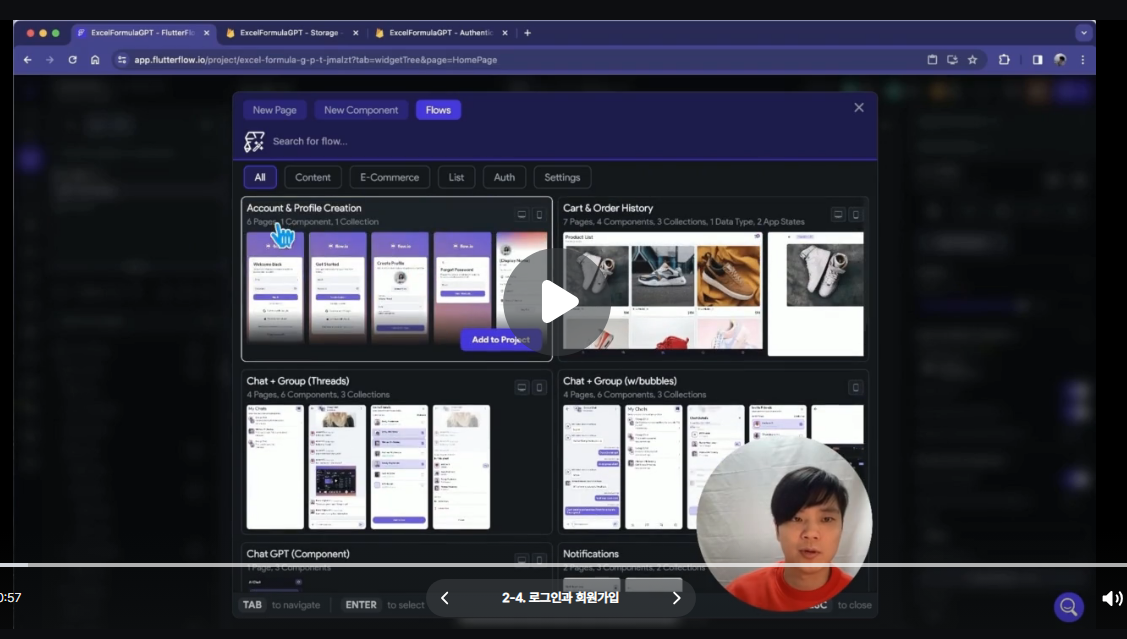Open Forgot Password screen thumbnail
The width and height of the screenshot is (1127, 639).
[x=462, y=288]
